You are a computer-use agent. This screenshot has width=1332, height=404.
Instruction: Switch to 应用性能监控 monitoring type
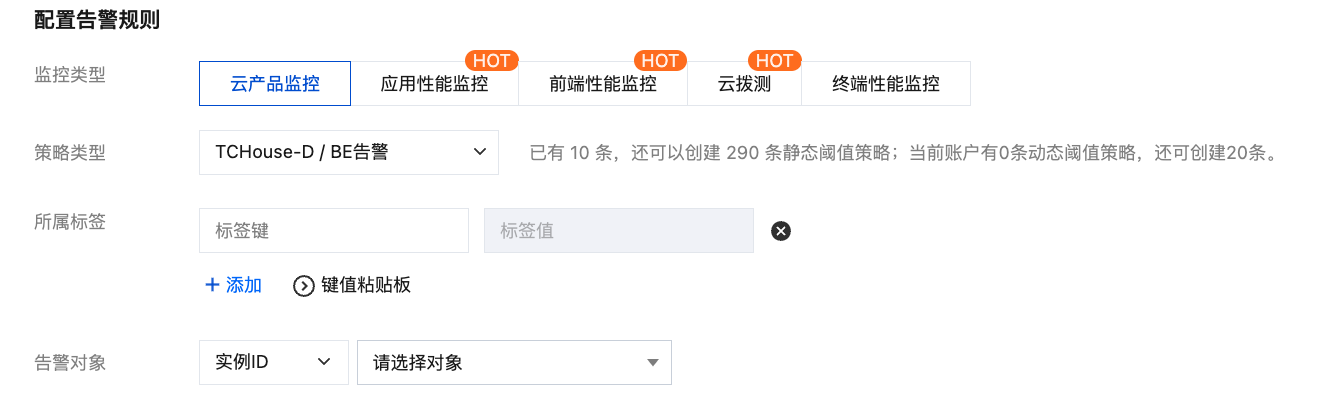434,84
